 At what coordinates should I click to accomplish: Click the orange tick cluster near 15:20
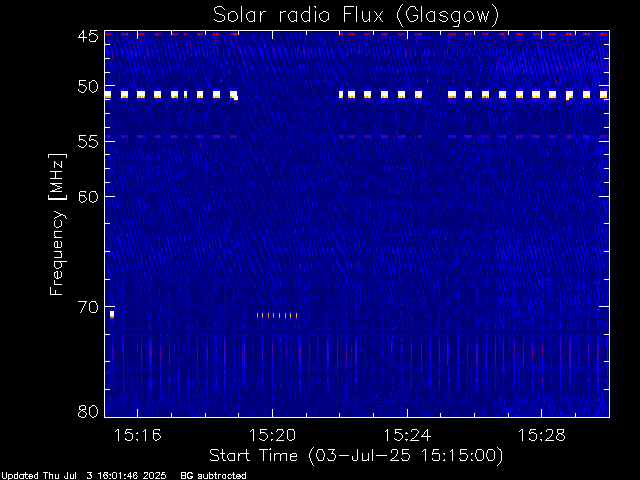tap(277, 316)
